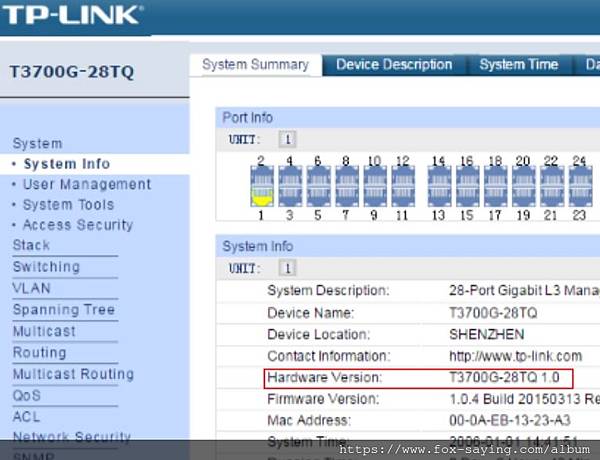
Task: Click the port 9/10 port icon
Action: coord(375,186)
